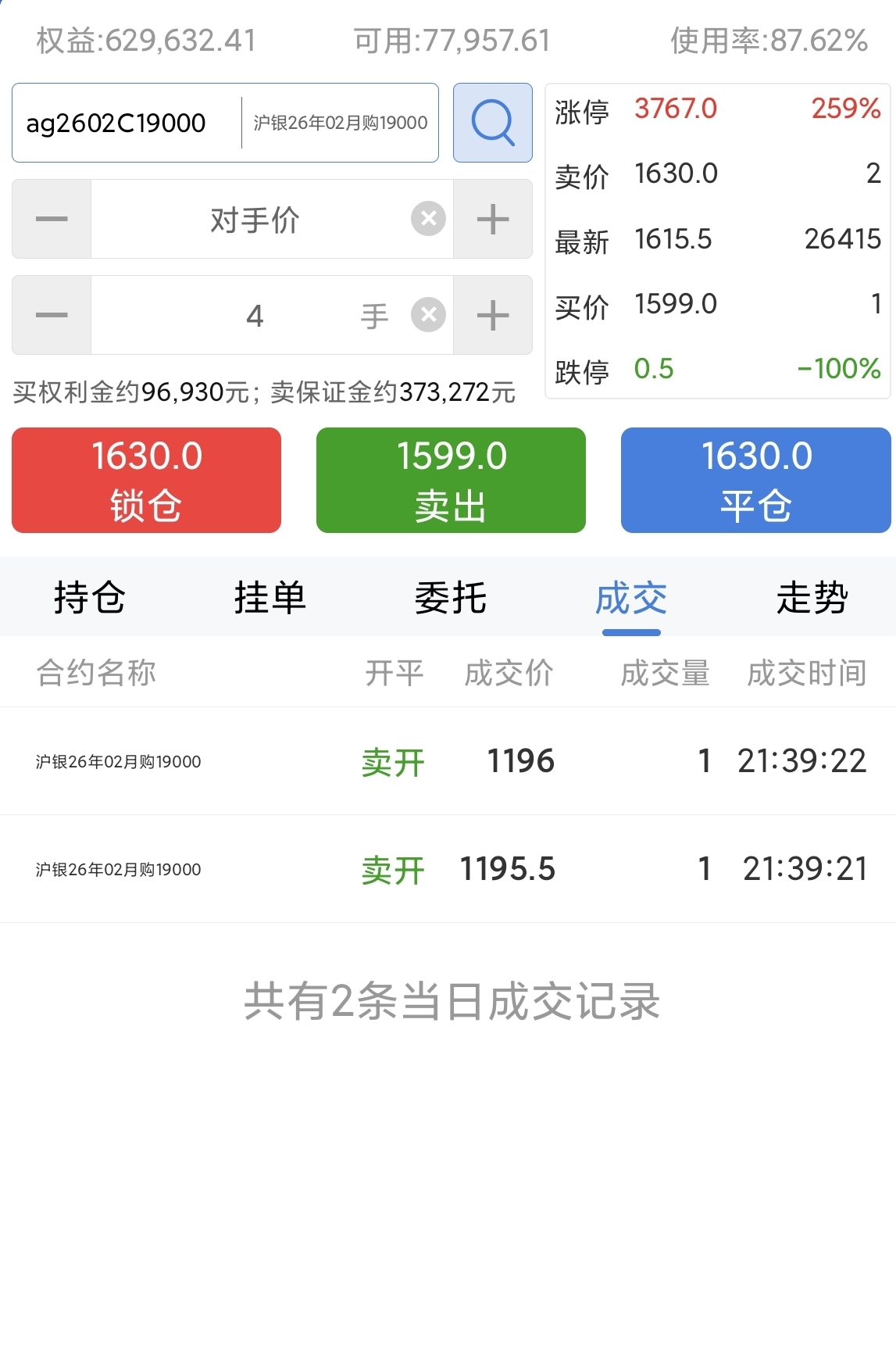This screenshot has height=1352, width=896.
Task: Clear the 对手价 price field
Action: [x=428, y=219]
